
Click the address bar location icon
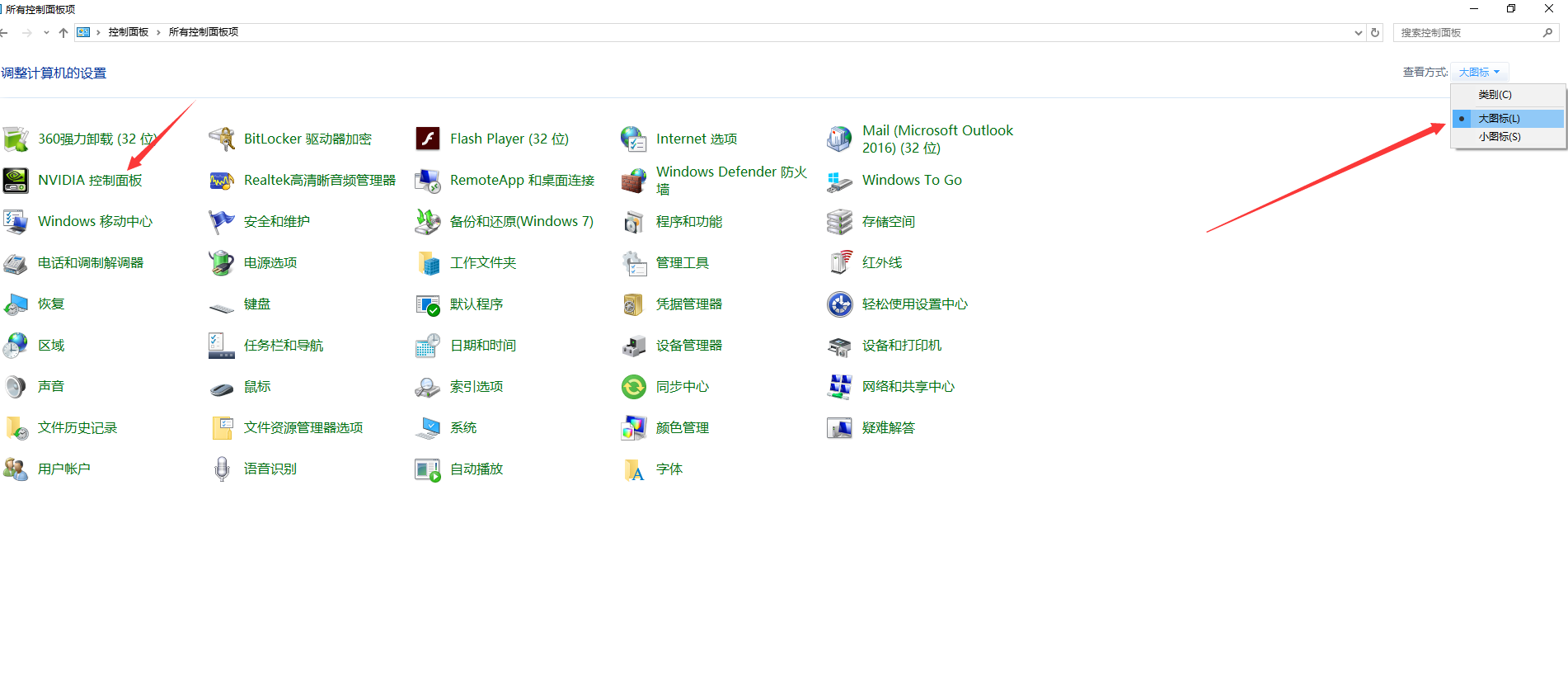(x=83, y=32)
